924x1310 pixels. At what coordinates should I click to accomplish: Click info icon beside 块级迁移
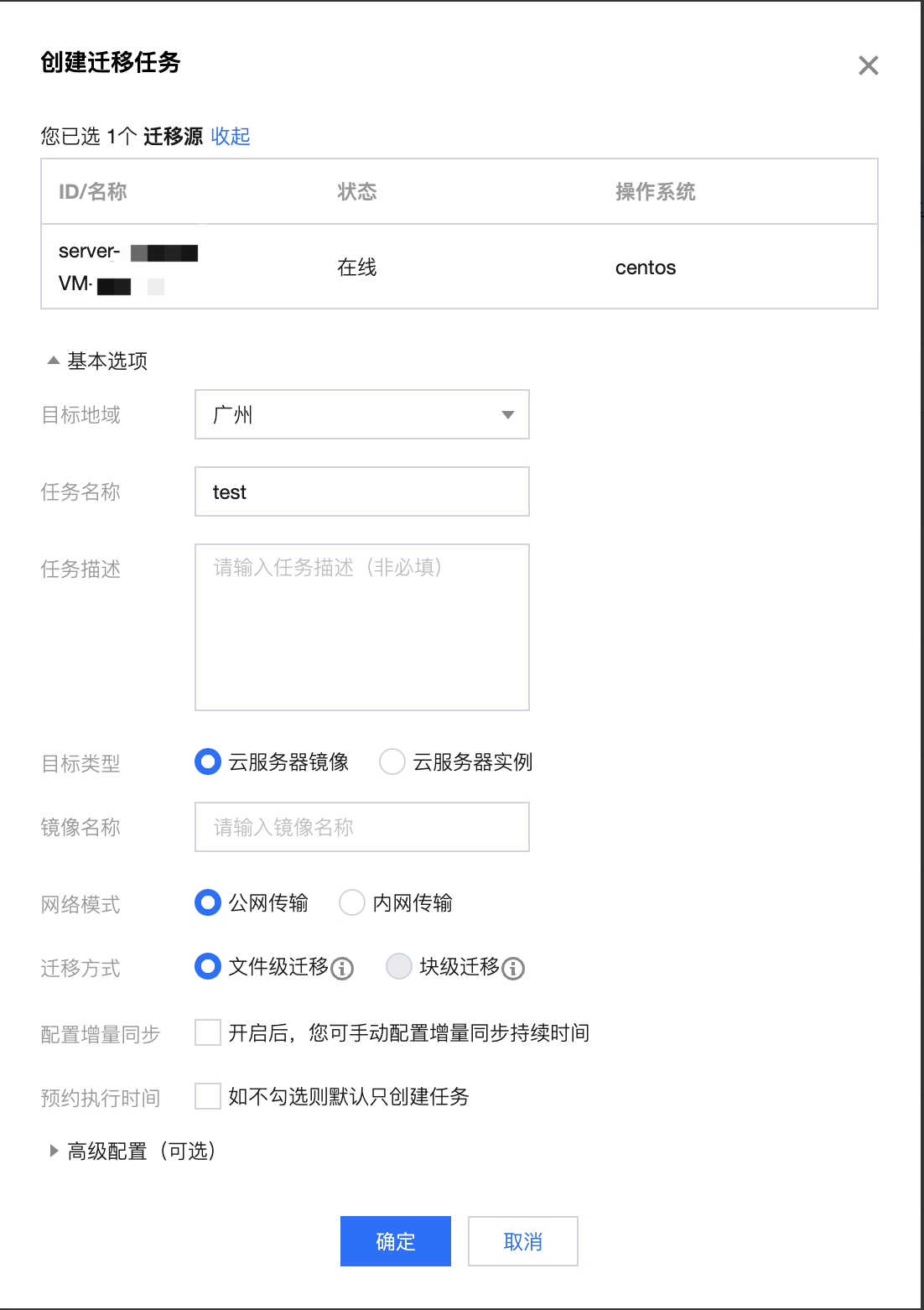(513, 969)
